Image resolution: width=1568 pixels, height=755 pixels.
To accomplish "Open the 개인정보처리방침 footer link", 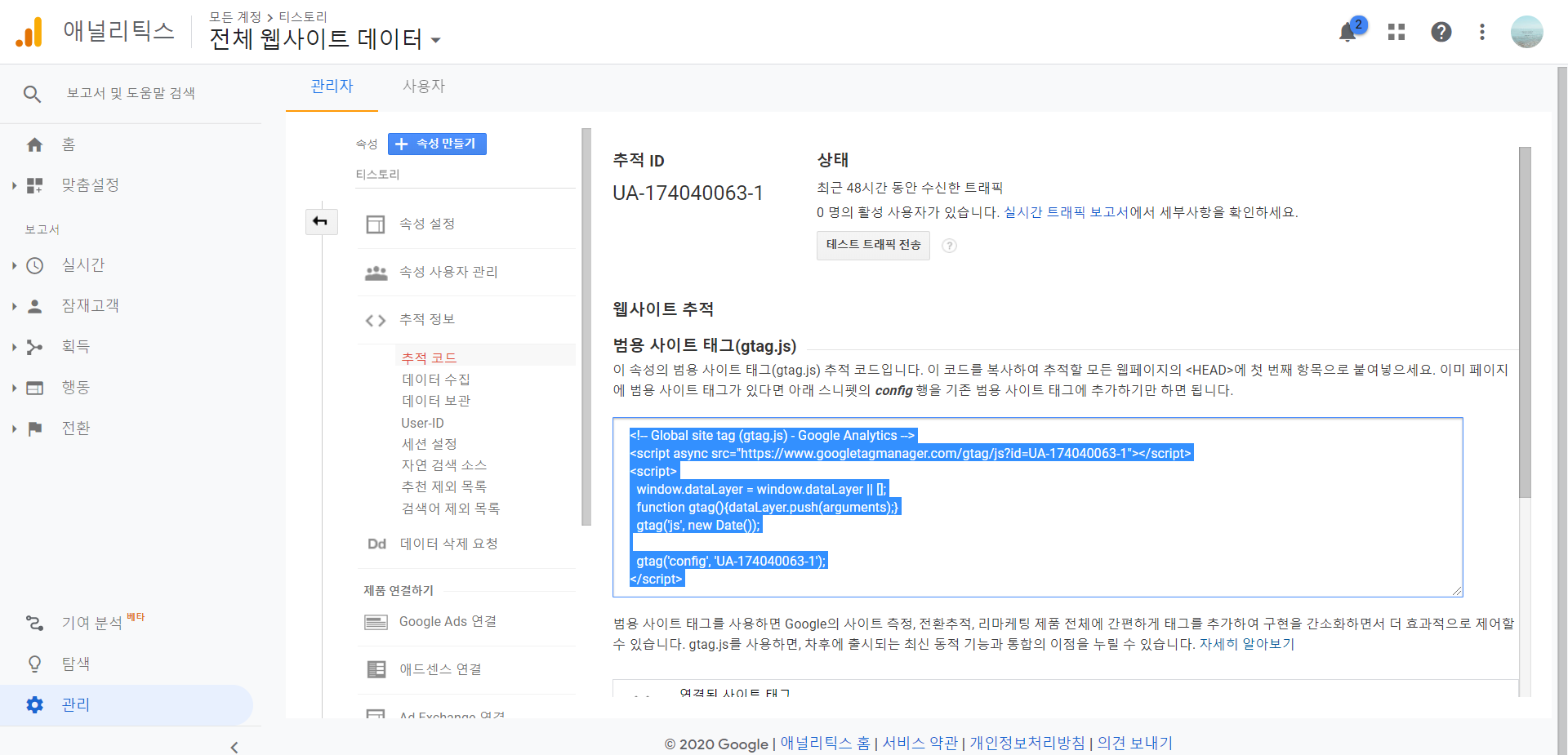I will 1027,744.
